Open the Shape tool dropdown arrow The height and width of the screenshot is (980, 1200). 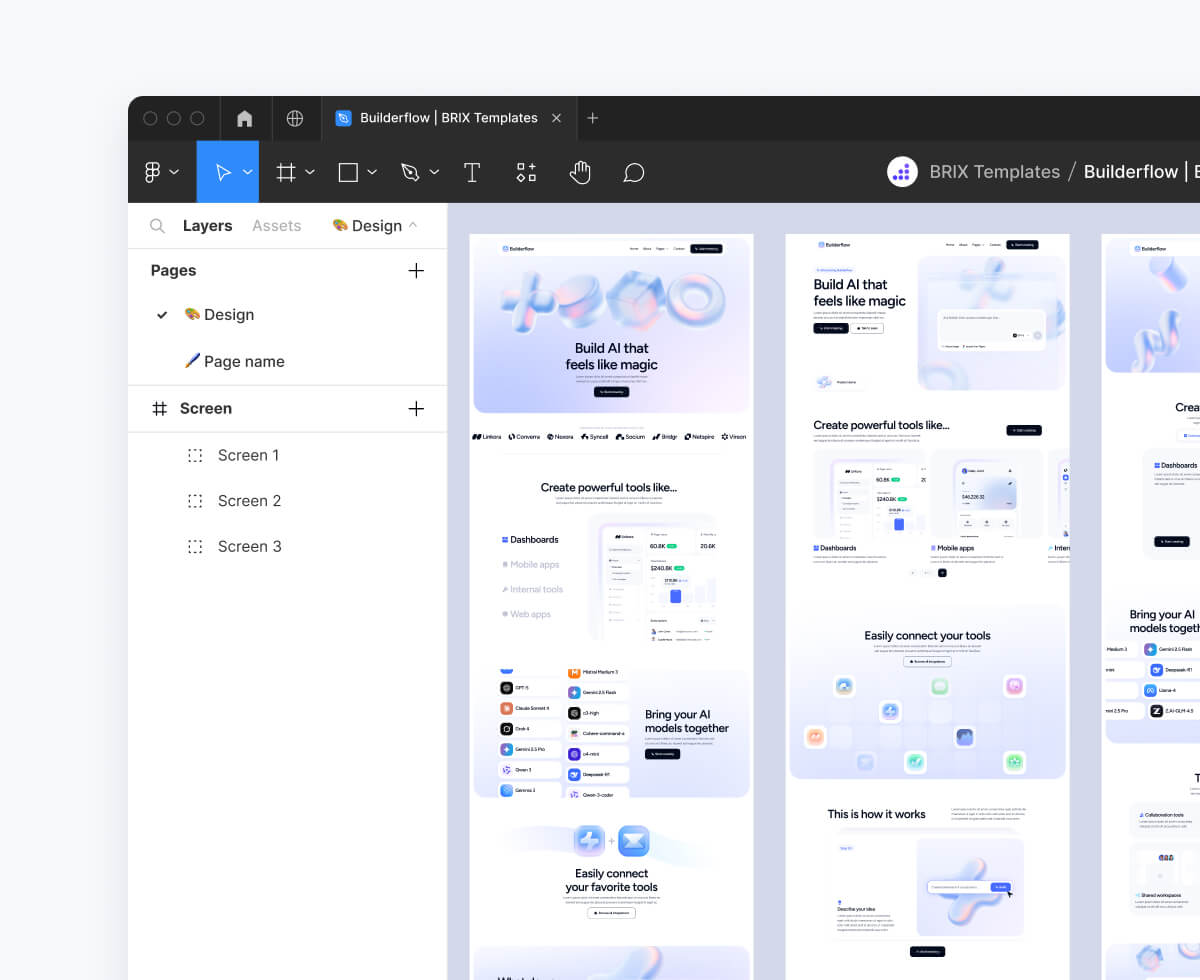pyautogui.click(x=371, y=171)
